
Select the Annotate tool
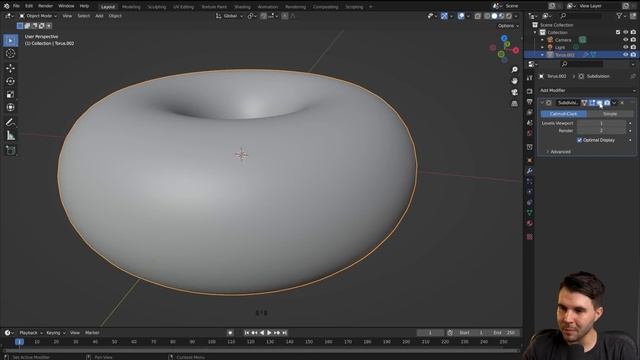click(x=11, y=122)
